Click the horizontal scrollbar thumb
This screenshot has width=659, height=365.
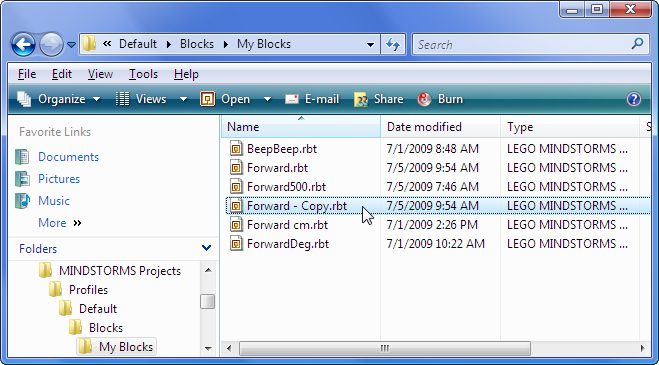coord(385,348)
